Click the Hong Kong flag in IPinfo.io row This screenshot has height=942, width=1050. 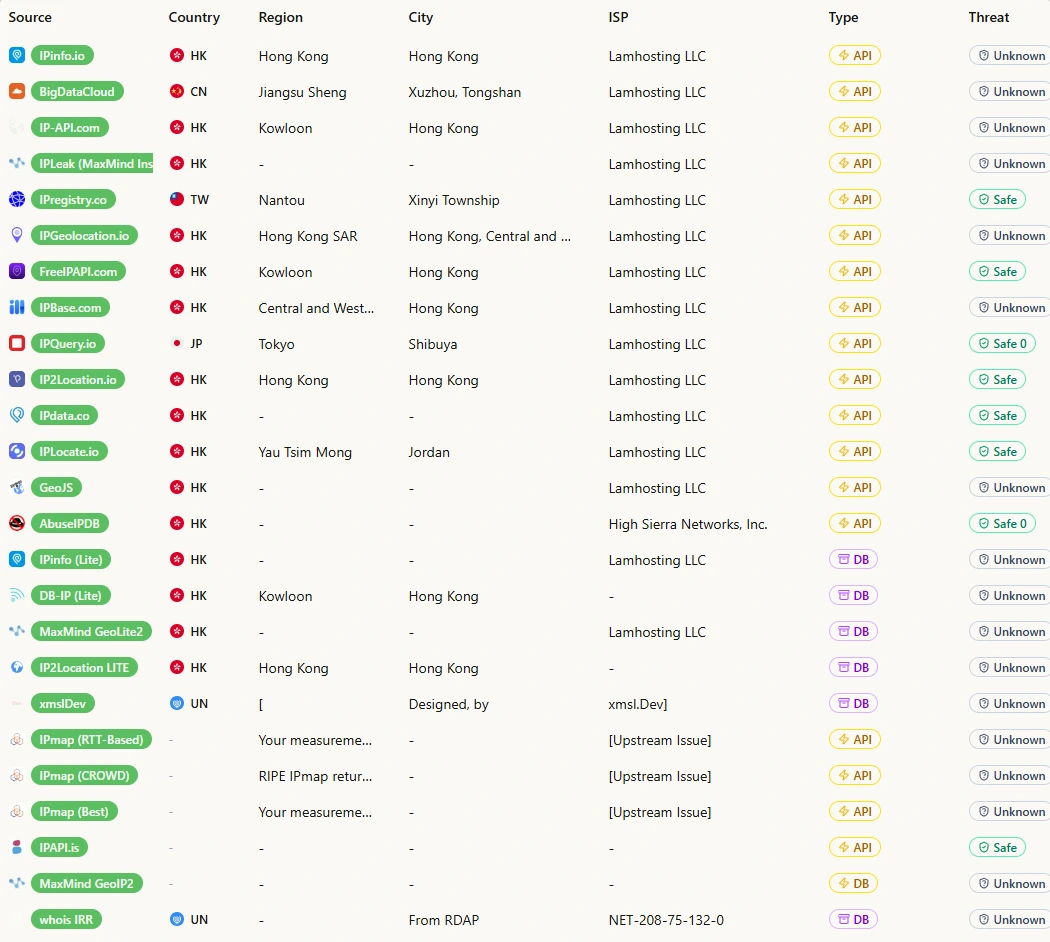click(x=177, y=55)
